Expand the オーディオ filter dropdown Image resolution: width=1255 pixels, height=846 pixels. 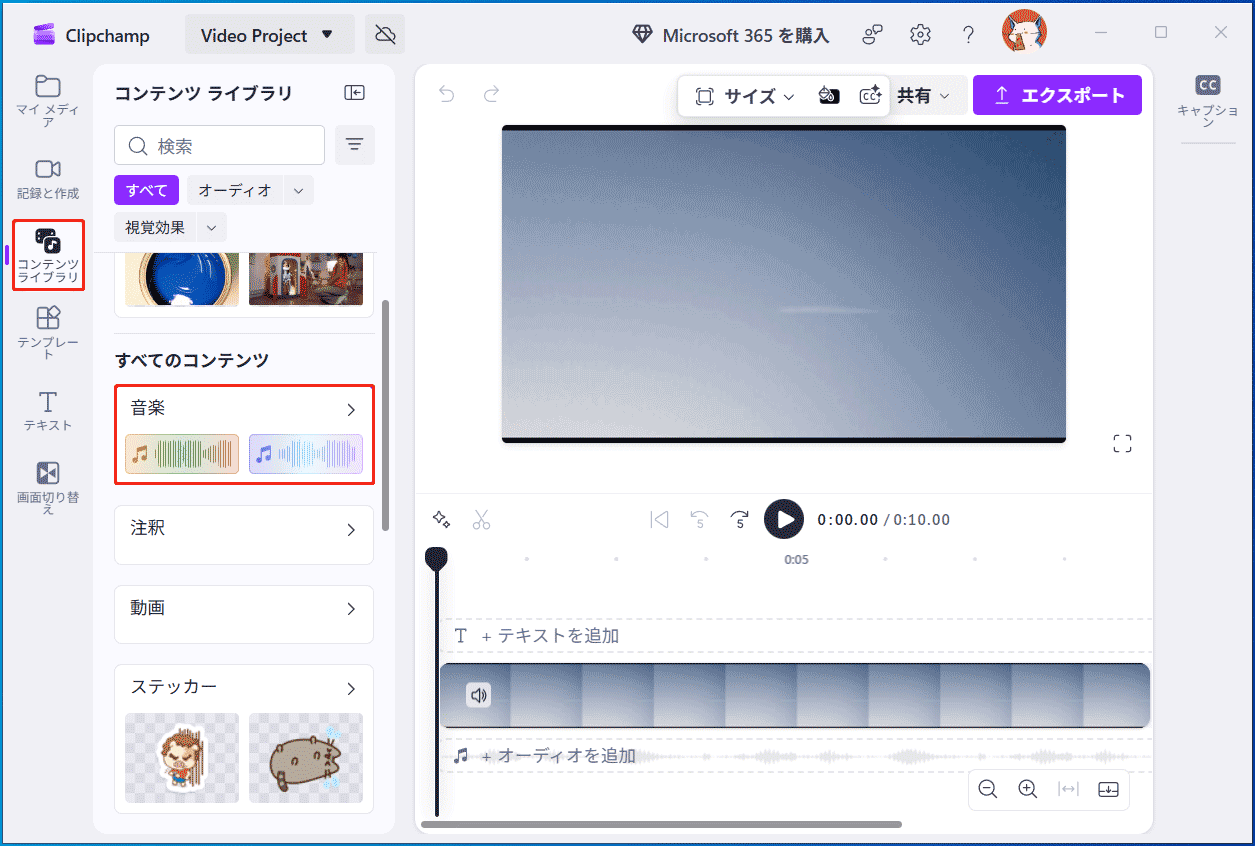coord(298,189)
